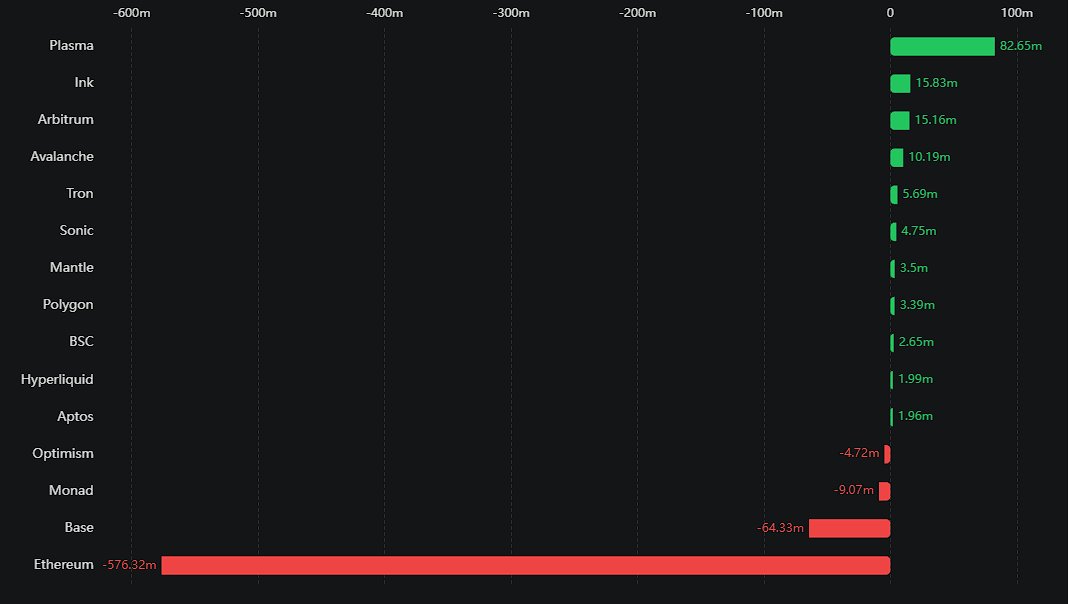This screenshot has height=604, width=1068.
Task: Select the Base chain label
Action: tap(79, 527)
